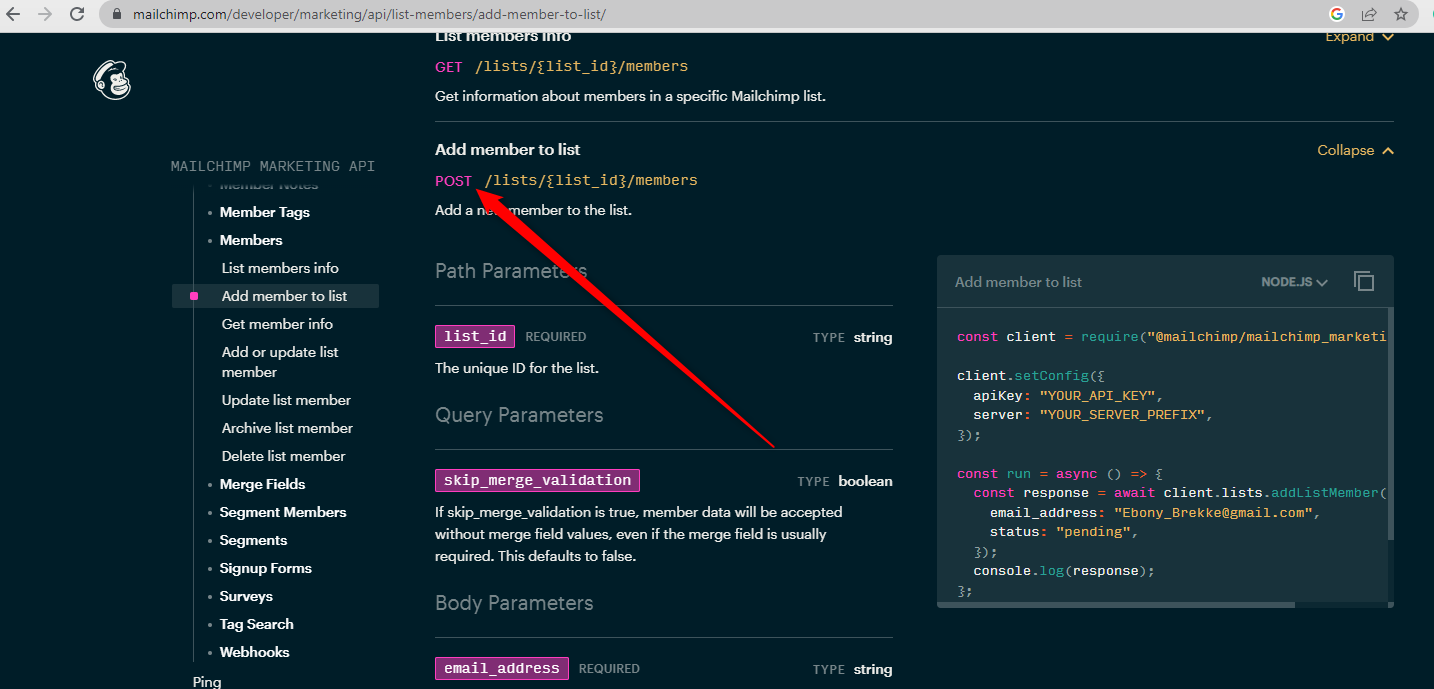
Task: Bookmark this page with the star icon
Action: click(1401, 14)
